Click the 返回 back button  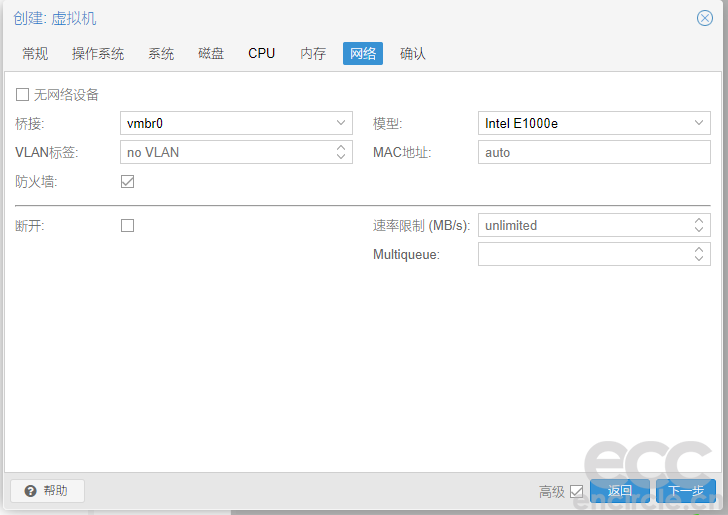click(620, 491)
